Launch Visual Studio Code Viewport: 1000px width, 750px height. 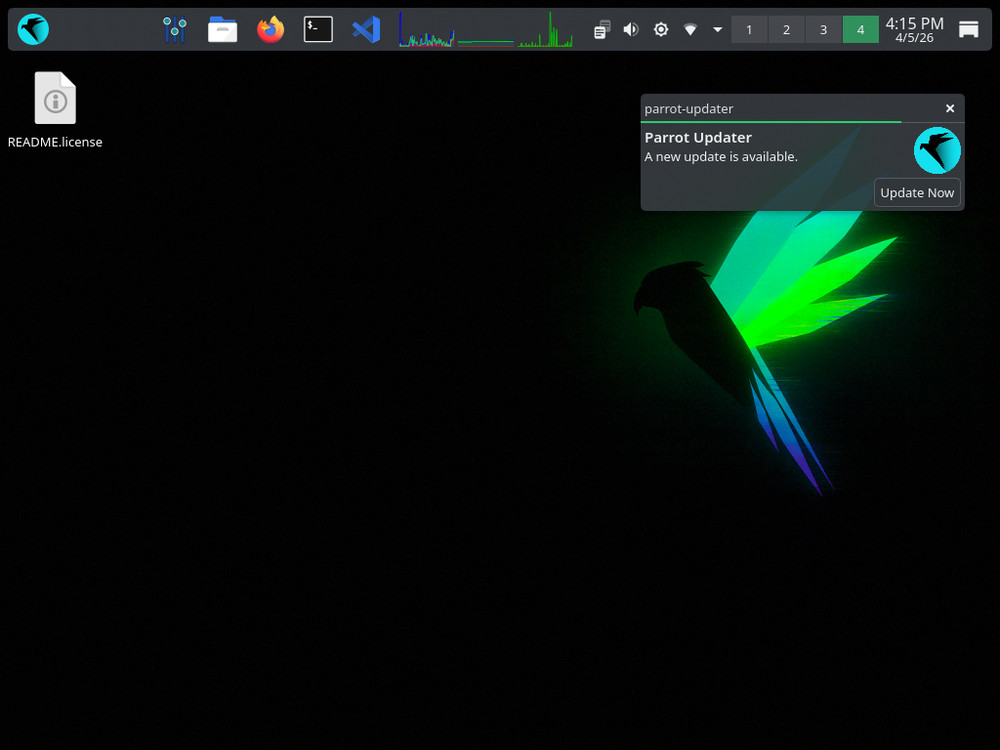pyautogui.click(x=365, y=29)
